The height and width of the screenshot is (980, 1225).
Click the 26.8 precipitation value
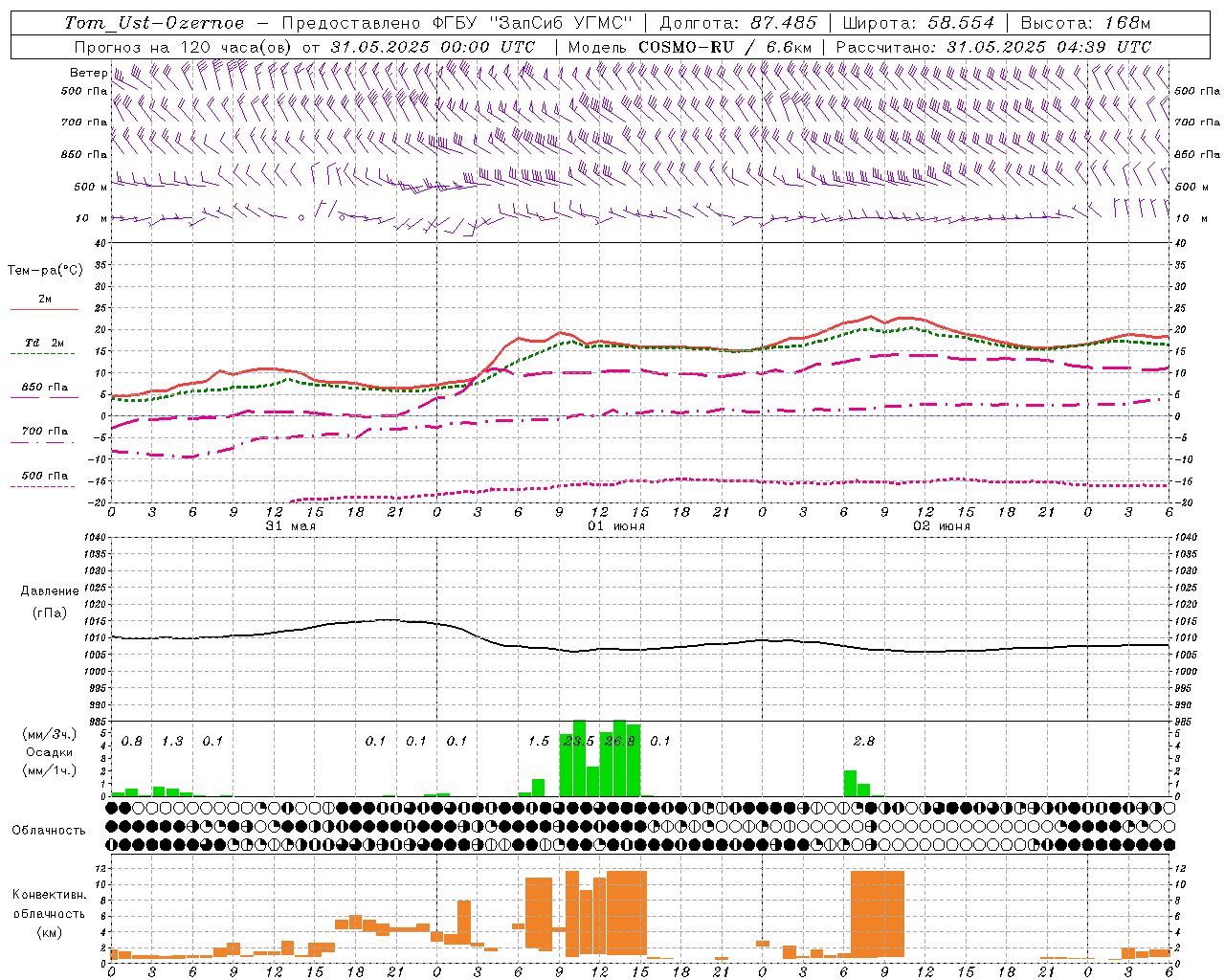(x=620, y=742)
